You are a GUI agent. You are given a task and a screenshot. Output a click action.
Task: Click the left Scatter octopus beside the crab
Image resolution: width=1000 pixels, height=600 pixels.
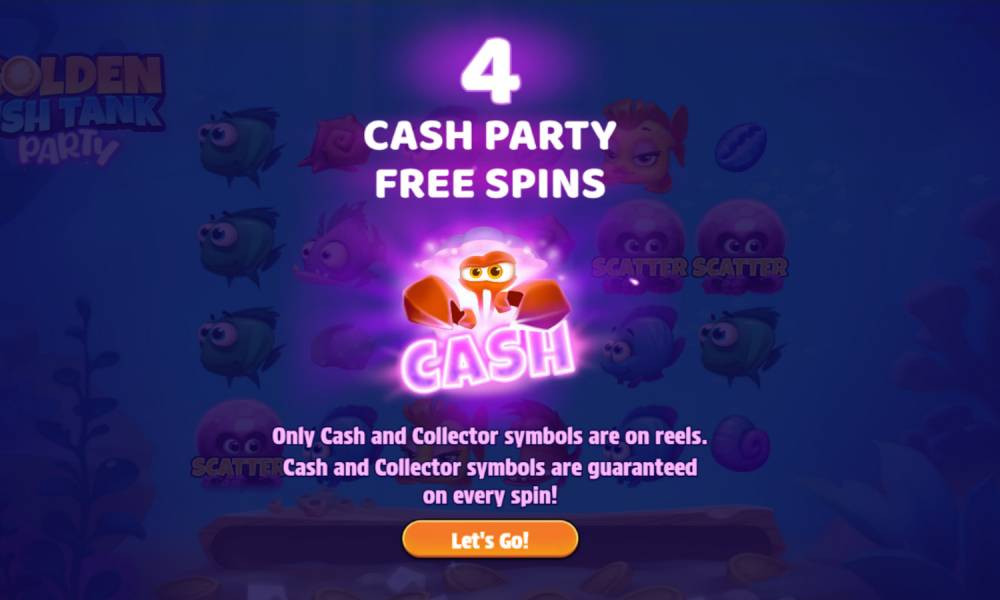click(640, 247)
